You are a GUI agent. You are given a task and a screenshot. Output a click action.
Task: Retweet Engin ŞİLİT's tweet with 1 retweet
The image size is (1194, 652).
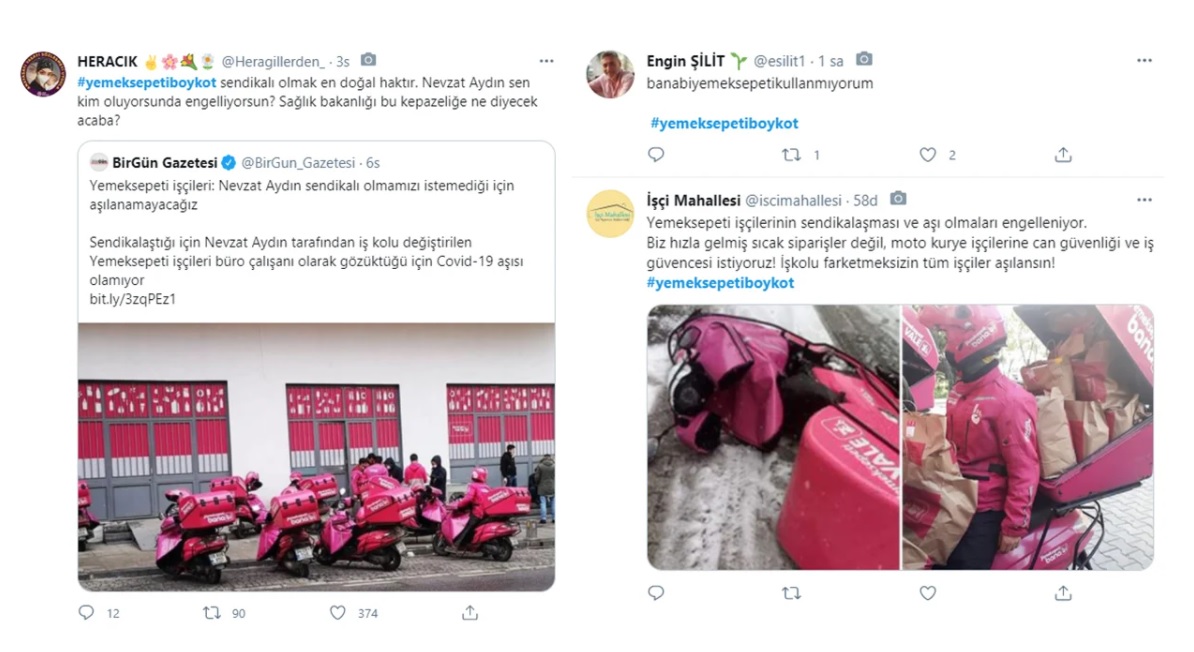791,155
